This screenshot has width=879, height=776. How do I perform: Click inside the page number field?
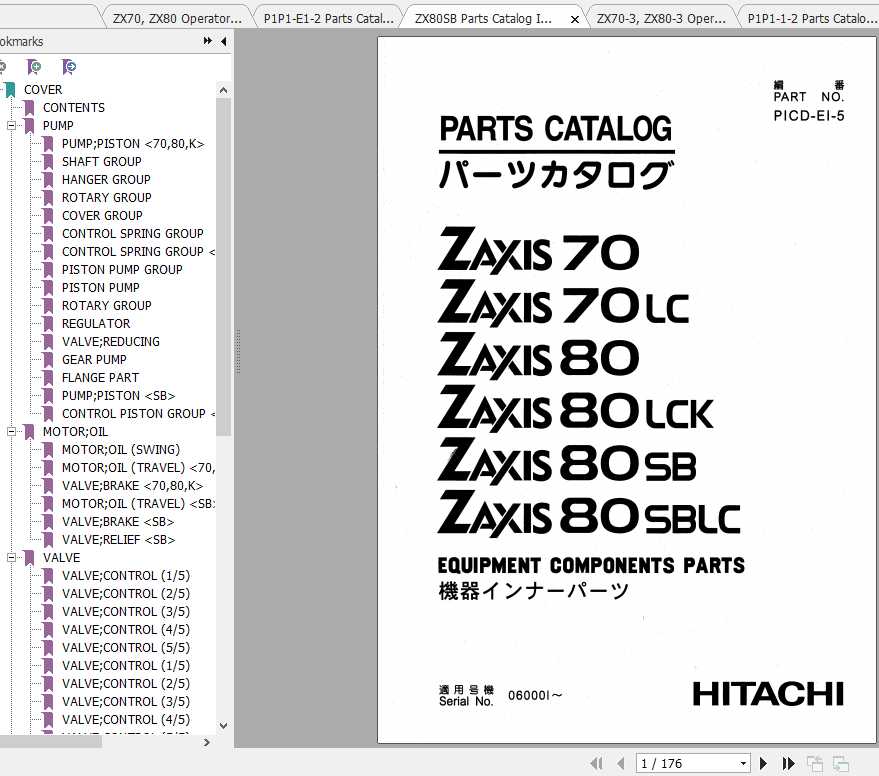pyautogui.click(x=685, y=762)
